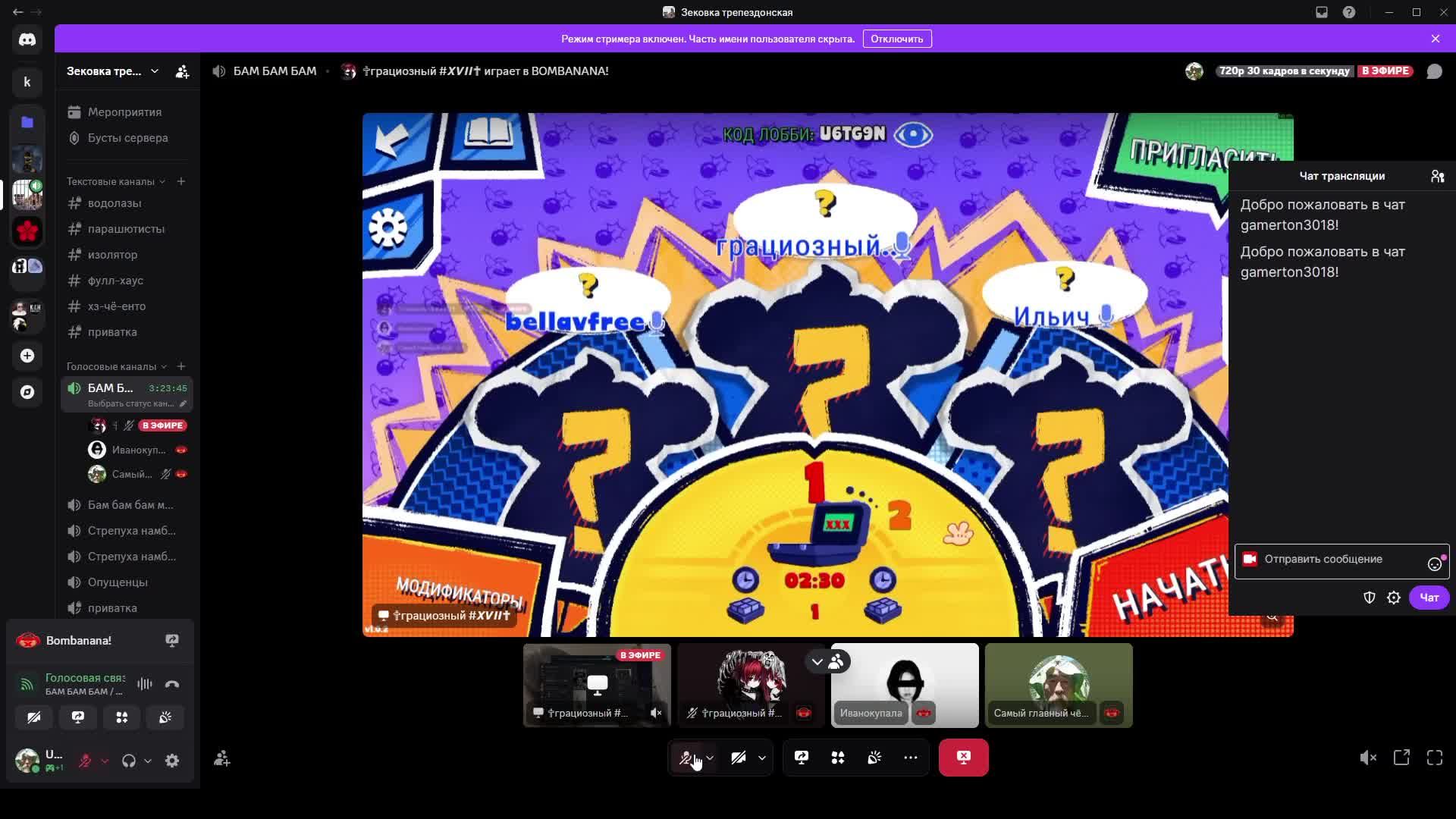
Task: Open microphone device options arrow in call bar
Action: point(710,758)
